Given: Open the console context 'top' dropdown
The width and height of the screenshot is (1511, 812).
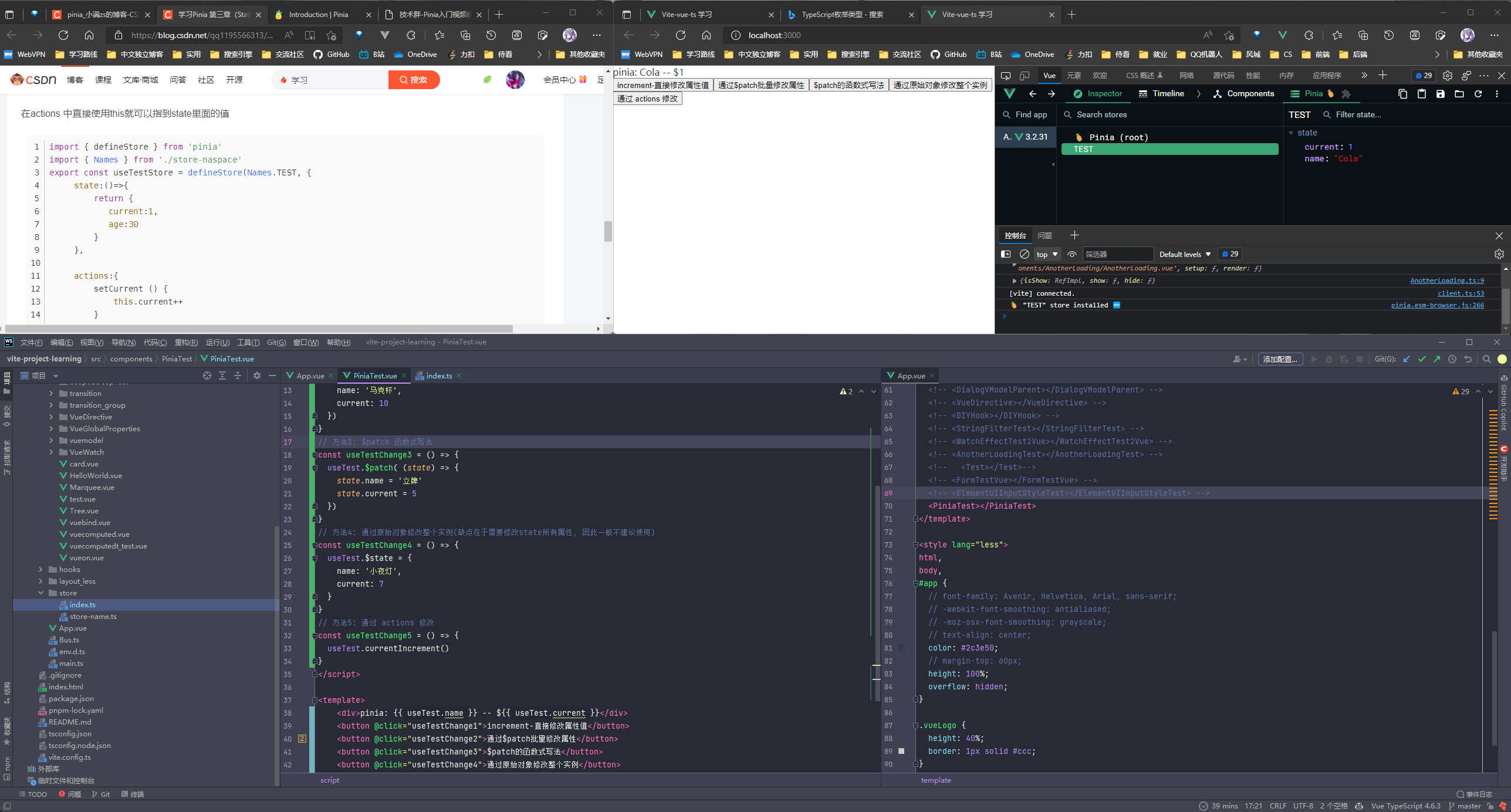Looking at the screenshot, I should point(1047,255).
